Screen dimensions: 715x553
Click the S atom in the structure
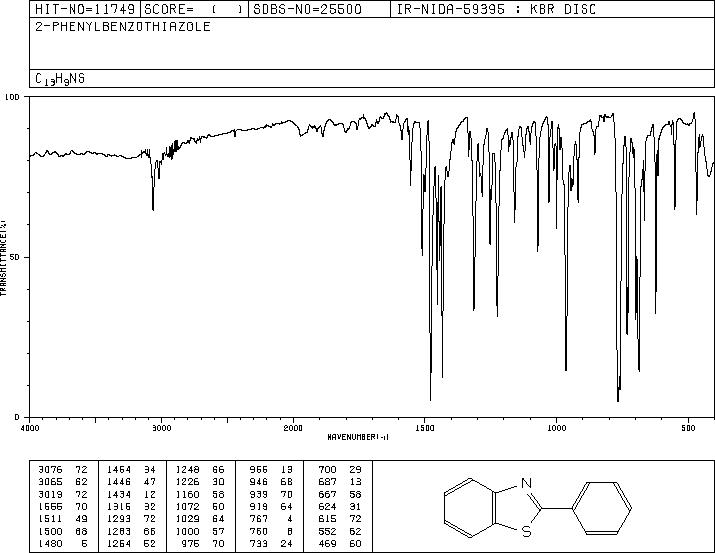pyautogui.click(x=527, y=532)
